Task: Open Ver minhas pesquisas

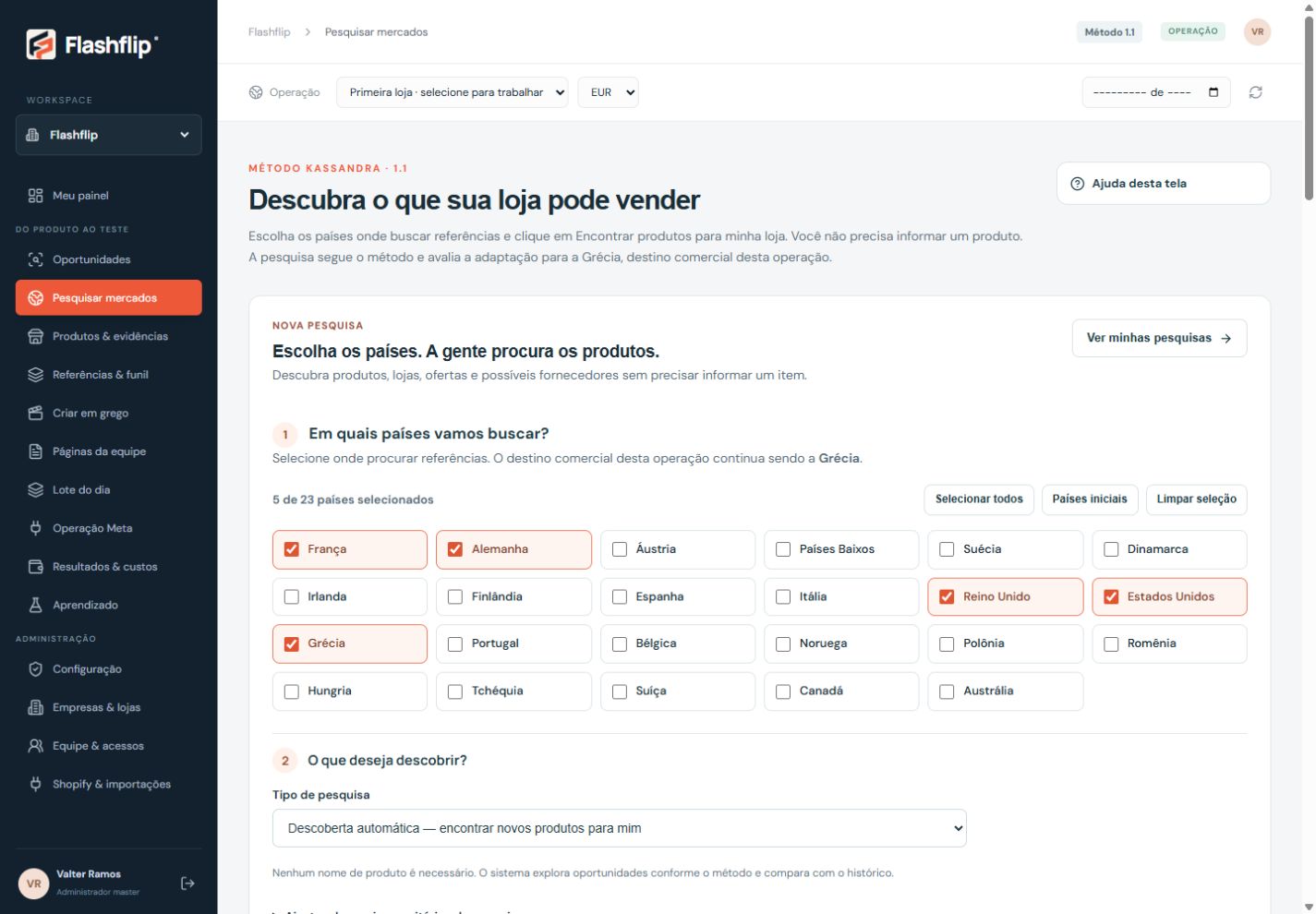Action: [x=1159, y=338]
